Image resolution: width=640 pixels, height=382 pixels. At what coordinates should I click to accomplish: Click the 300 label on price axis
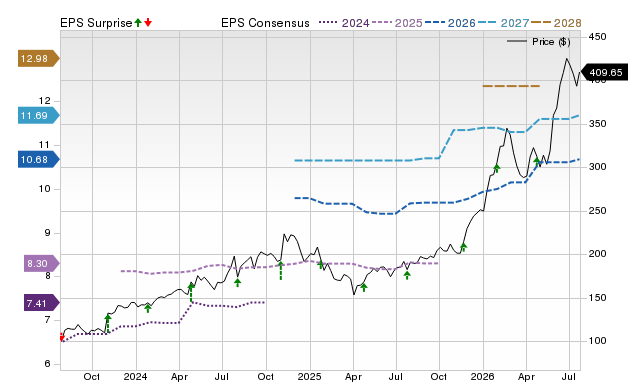pyautogui.click(x=597, y=167)
